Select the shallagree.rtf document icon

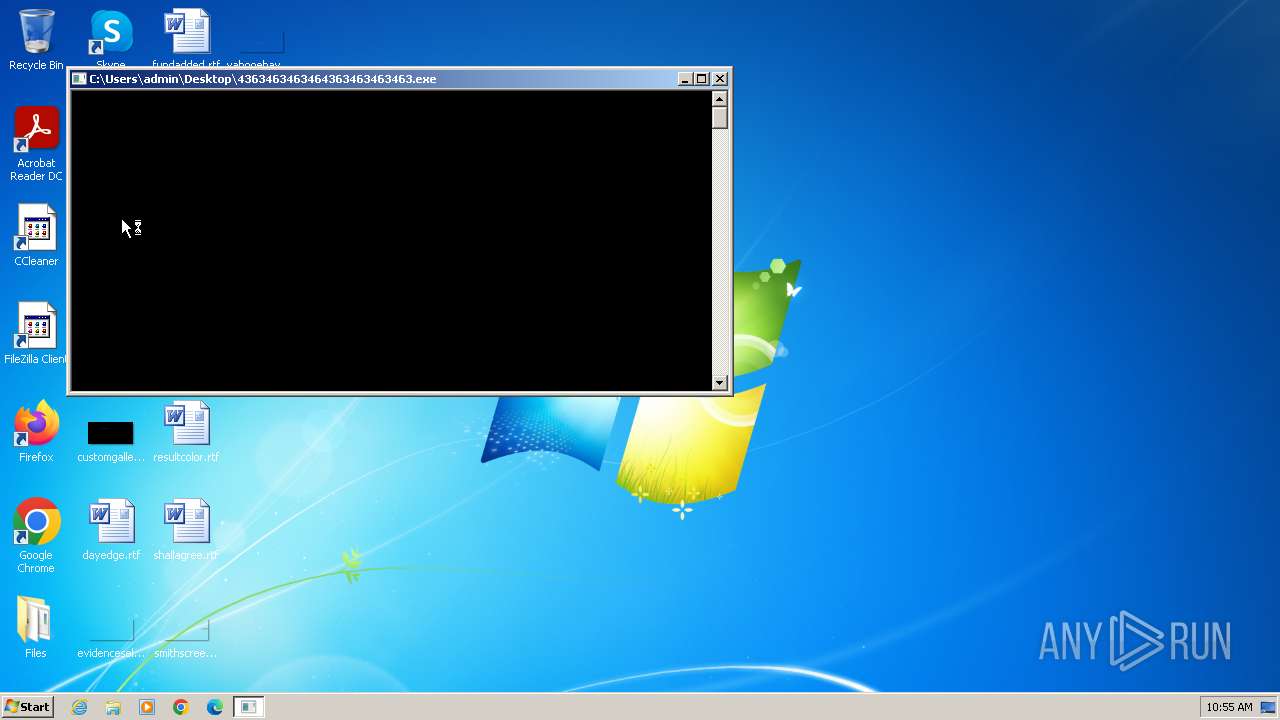coord(186,530)
